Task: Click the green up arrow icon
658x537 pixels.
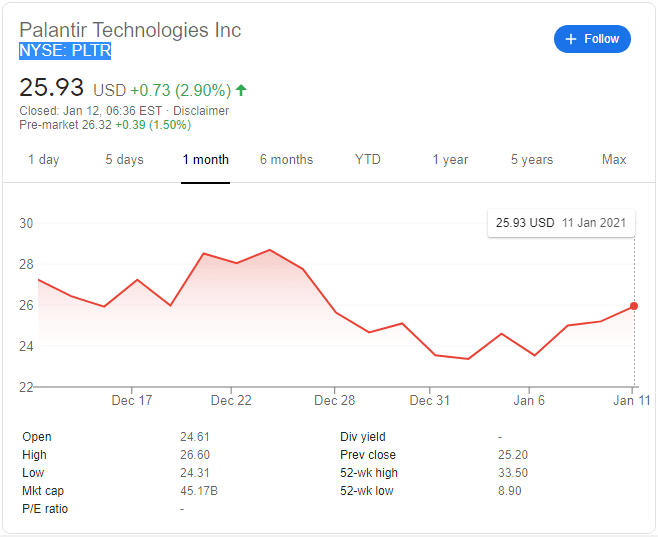Action: (x=241, y=90)
